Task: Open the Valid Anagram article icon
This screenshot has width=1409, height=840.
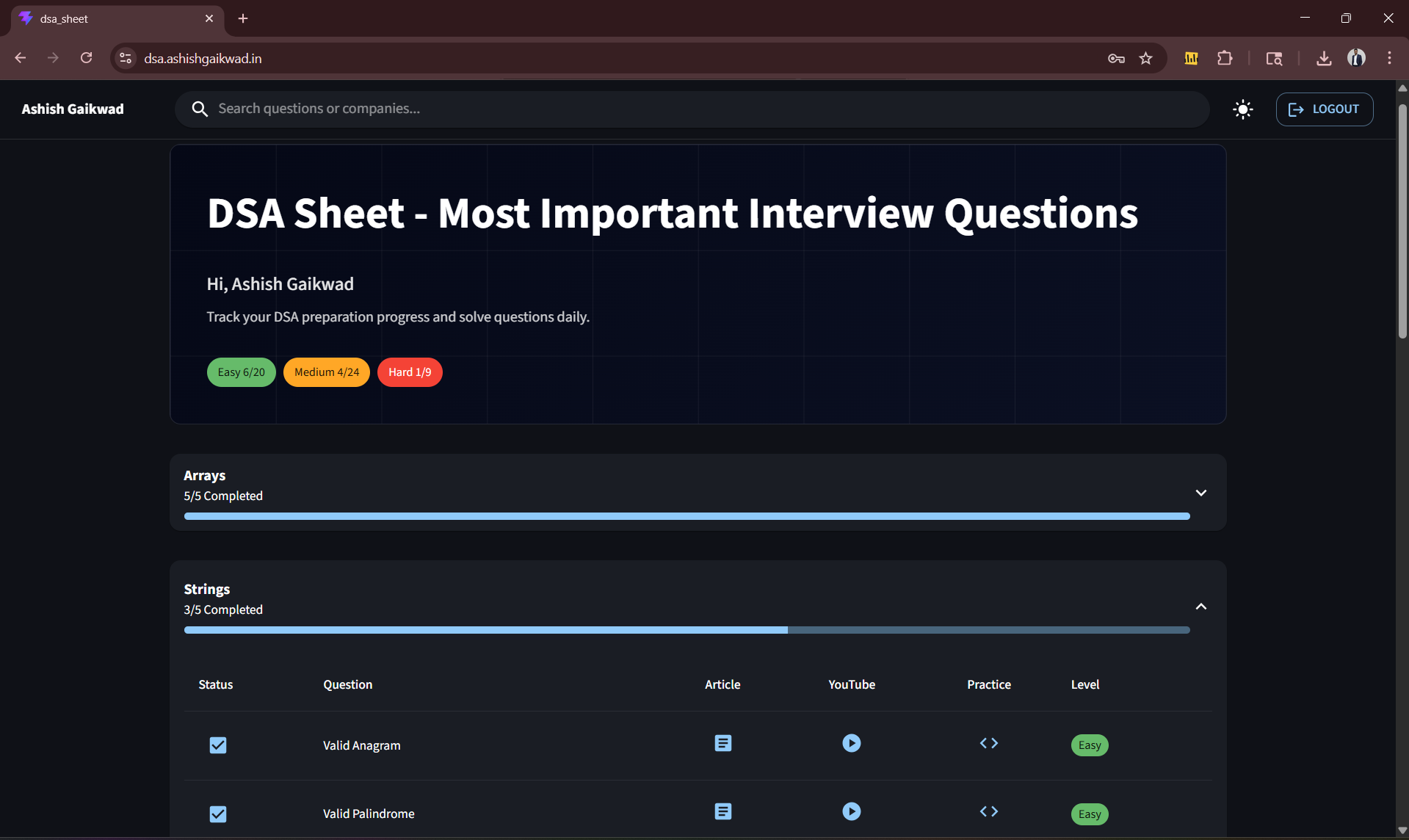Action: [722, 743]
